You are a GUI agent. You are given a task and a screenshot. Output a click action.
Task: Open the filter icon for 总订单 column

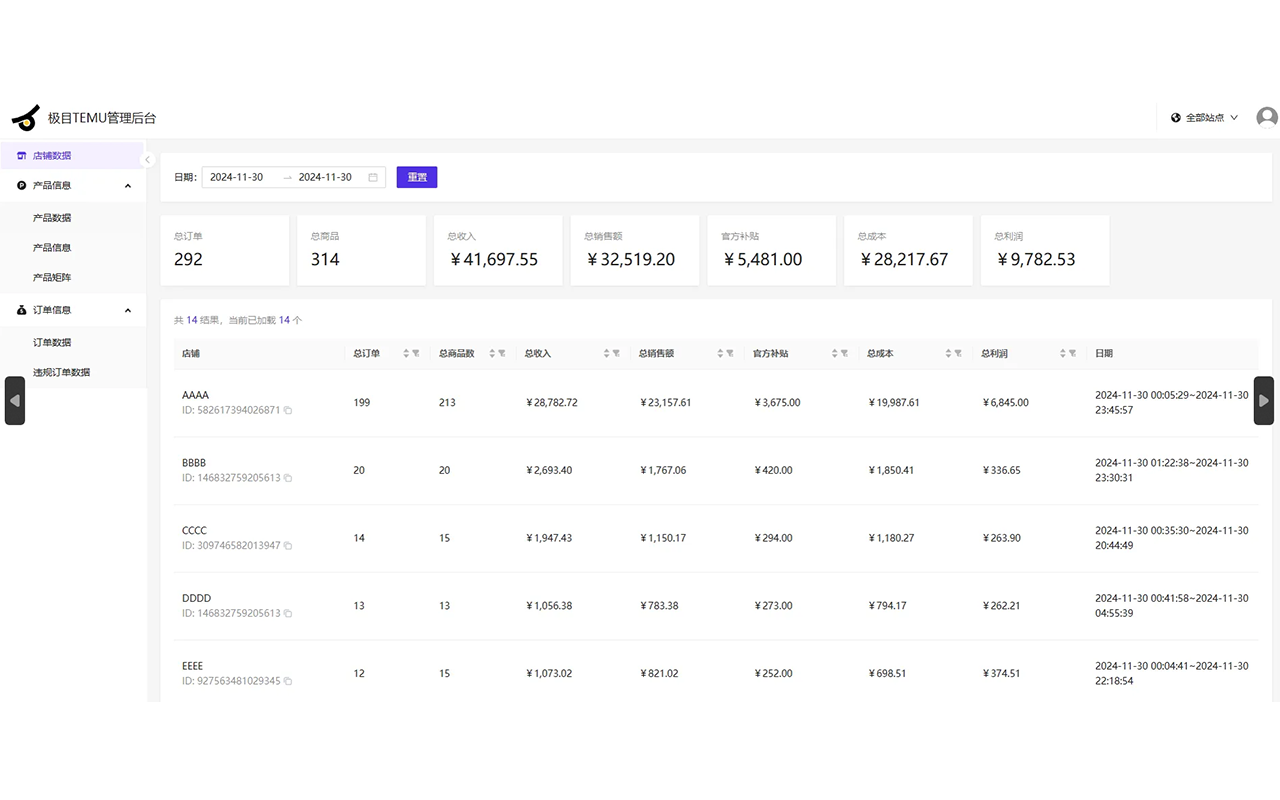416,353
